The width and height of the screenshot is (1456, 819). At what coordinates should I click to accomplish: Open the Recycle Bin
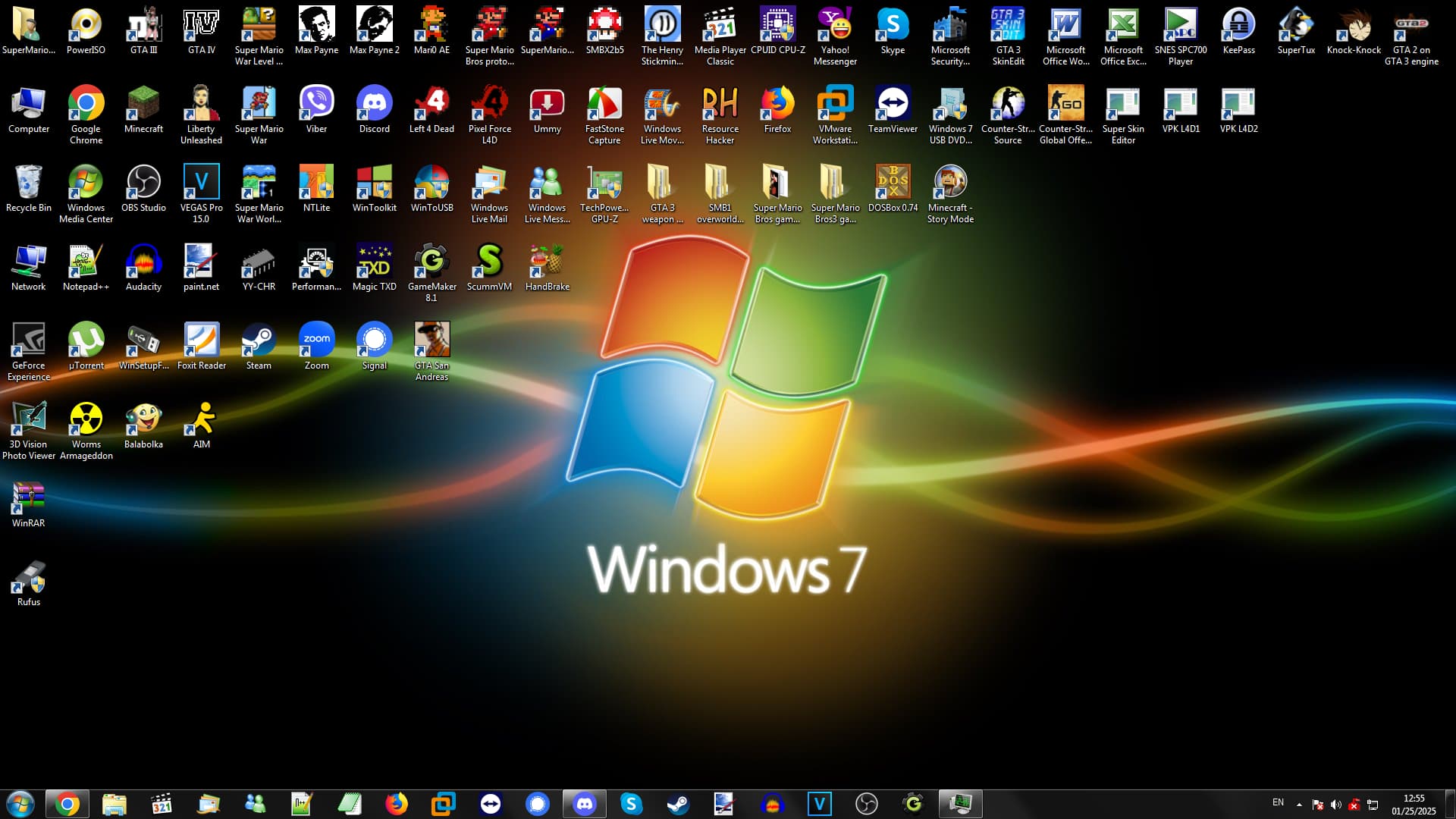(x=28, y=189)
